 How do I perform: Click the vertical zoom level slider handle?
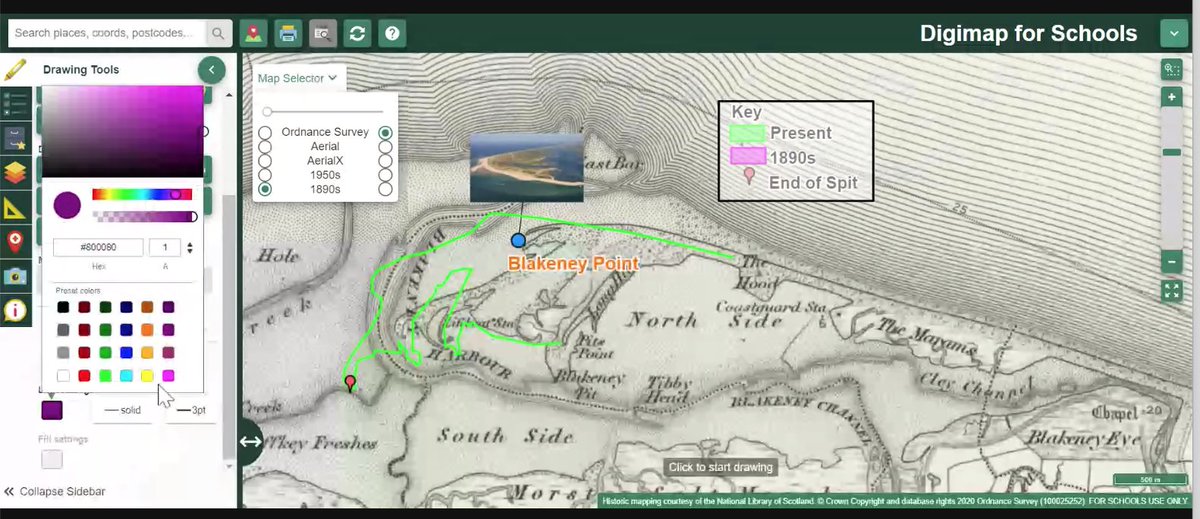click(x=1171, y=152)
